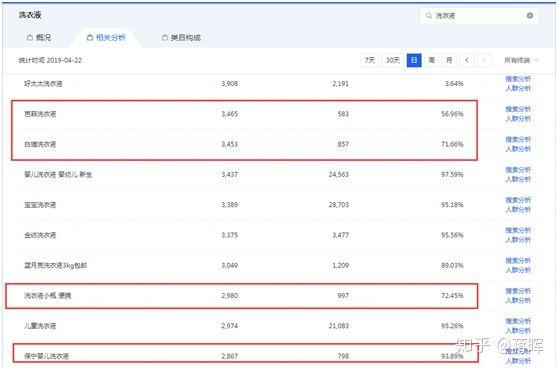Select the 30天 time range
The height and width of the screenshot is (369, 558).
click(393, 60)
